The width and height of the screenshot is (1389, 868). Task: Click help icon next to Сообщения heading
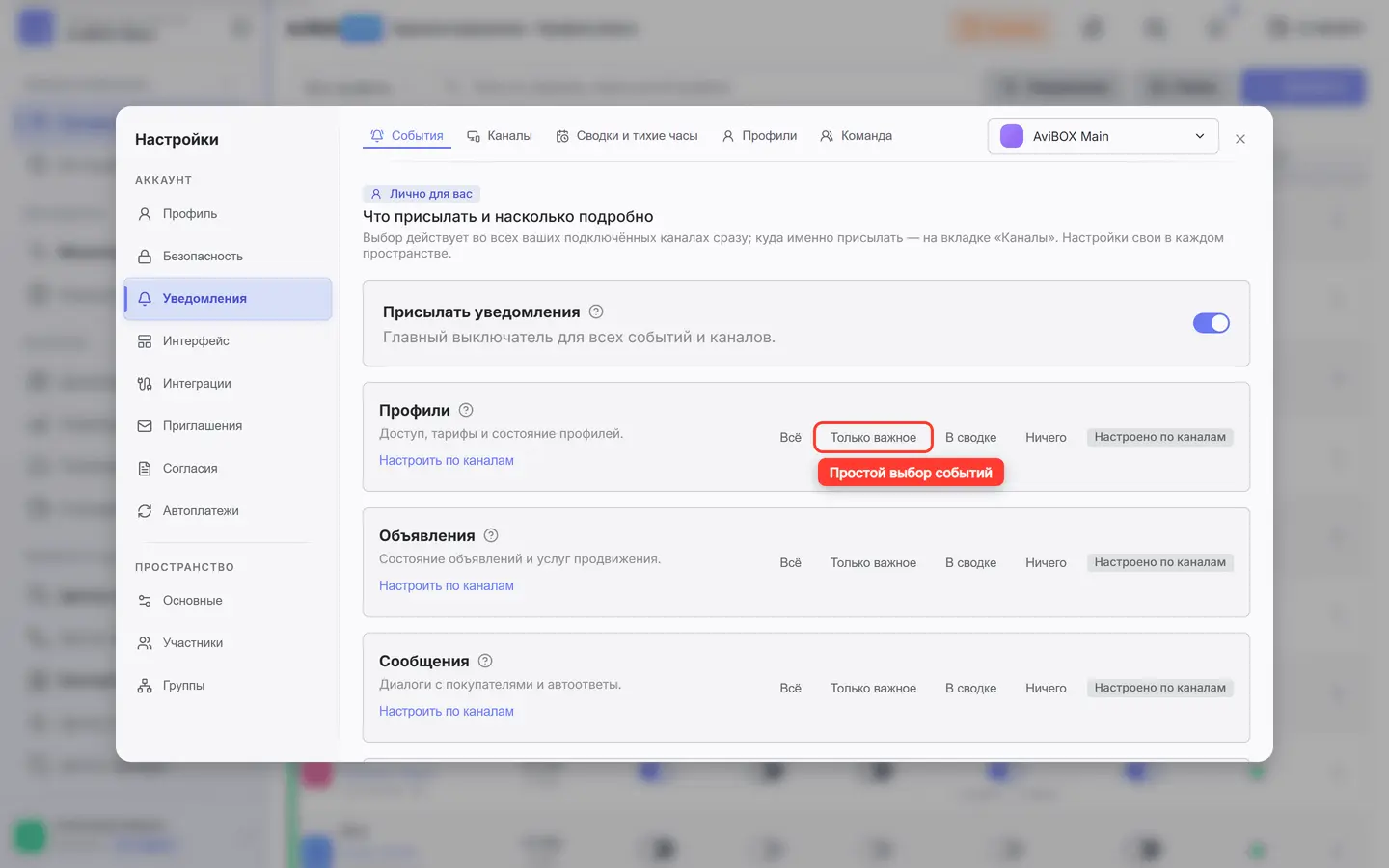tap(485, 661)
